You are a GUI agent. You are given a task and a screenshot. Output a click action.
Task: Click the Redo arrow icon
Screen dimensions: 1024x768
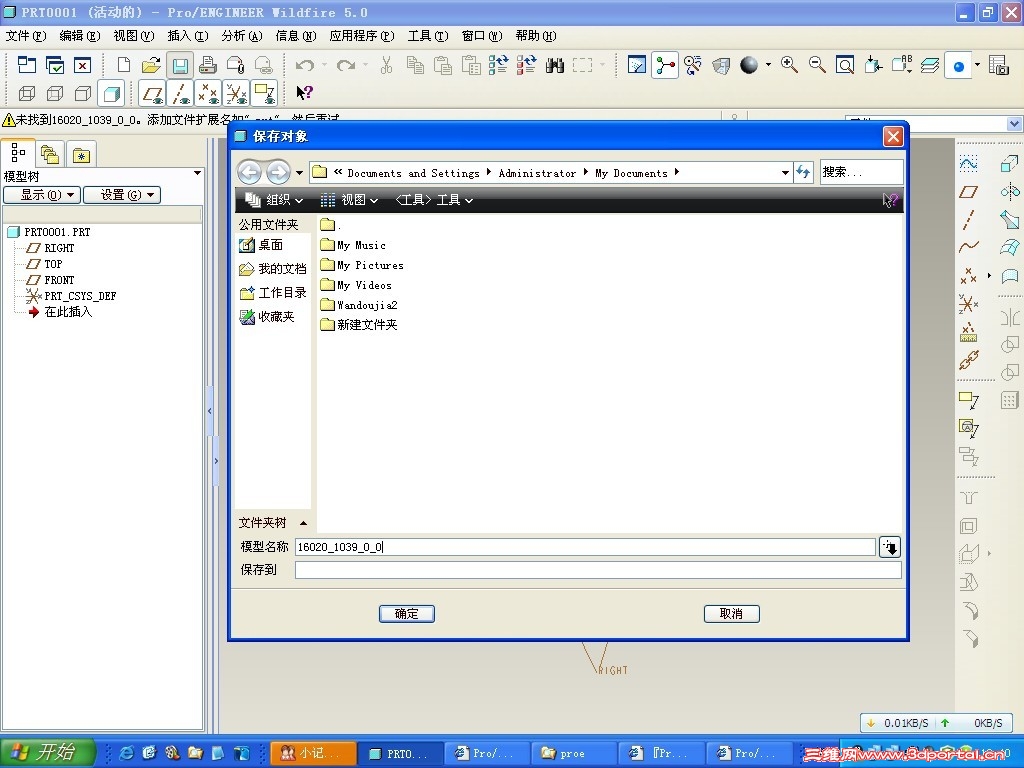[346, 65]
